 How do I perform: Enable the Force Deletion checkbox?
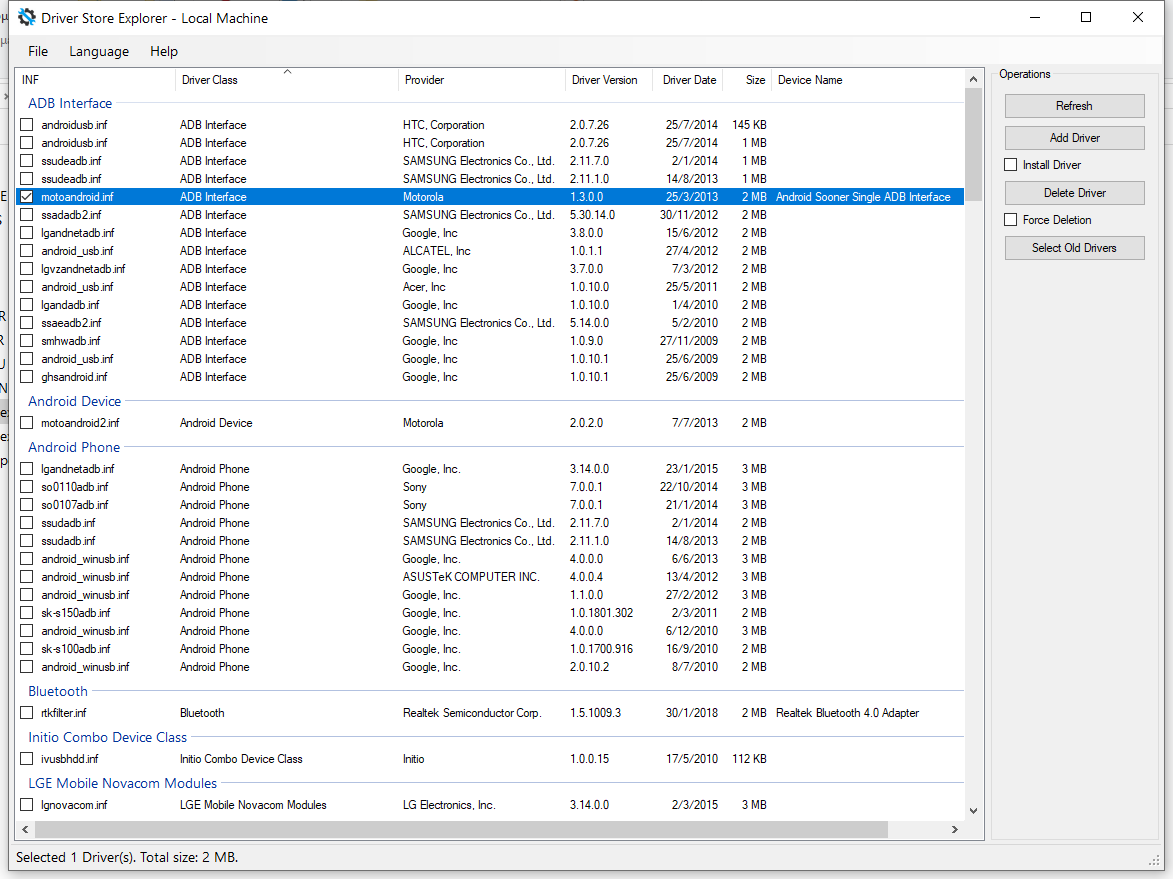tap(1011, 220)
